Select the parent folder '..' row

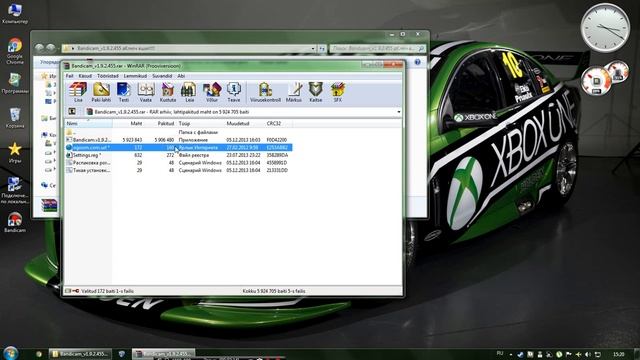pyautogui.click(x=178, y=132)
